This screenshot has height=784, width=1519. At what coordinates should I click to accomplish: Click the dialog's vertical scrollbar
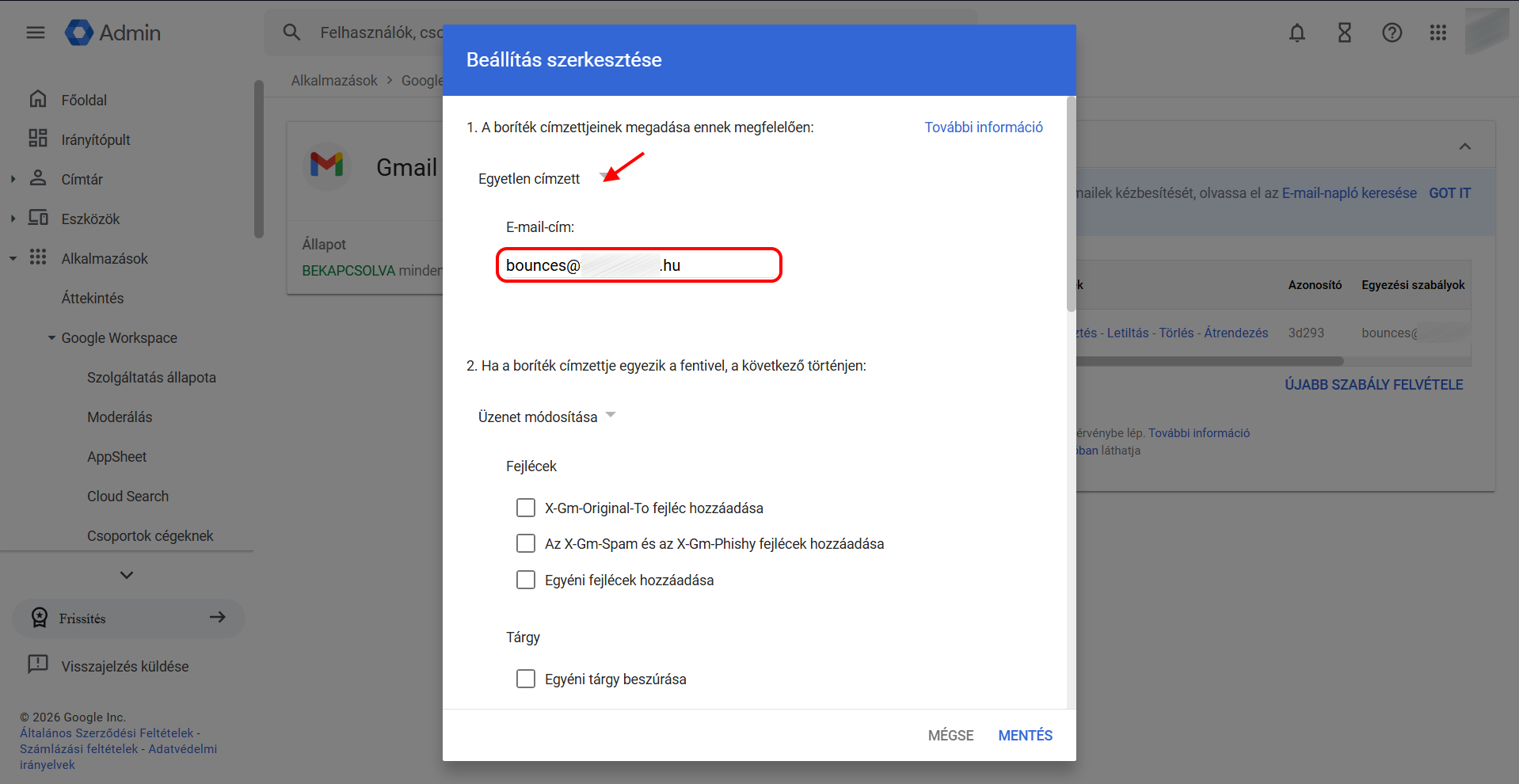tap(1071, 206)
